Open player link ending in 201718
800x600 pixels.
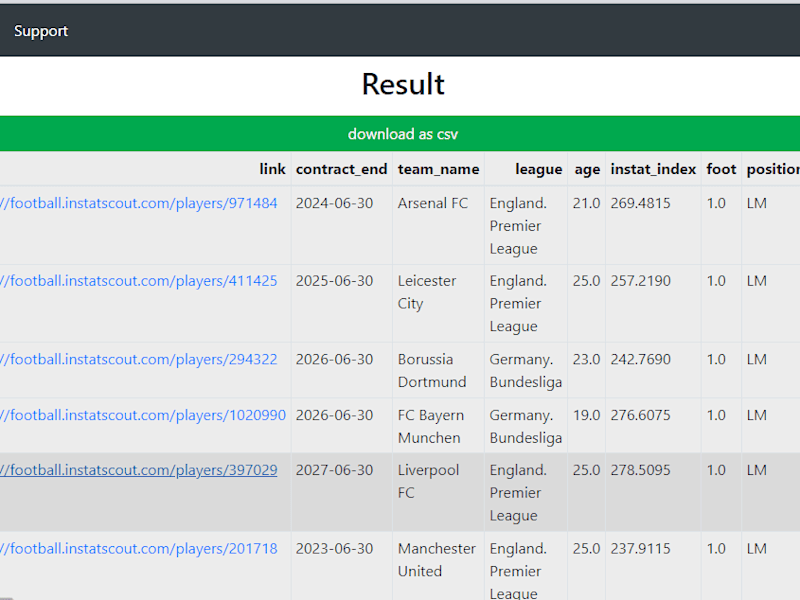[139, 548]
